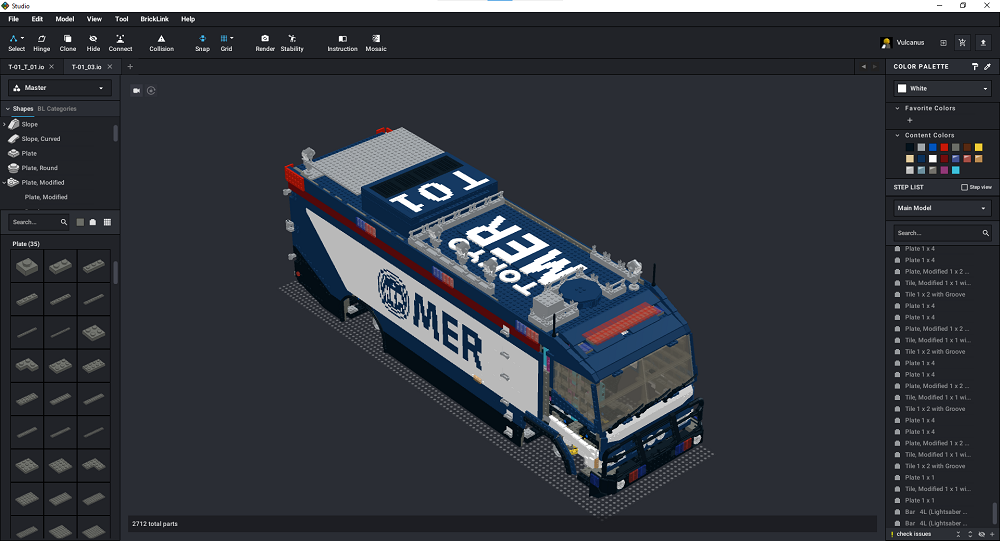Click the icon next to Vulcanus name
The height and width of the screenshot is (541, 1000).
coord(943,43)
